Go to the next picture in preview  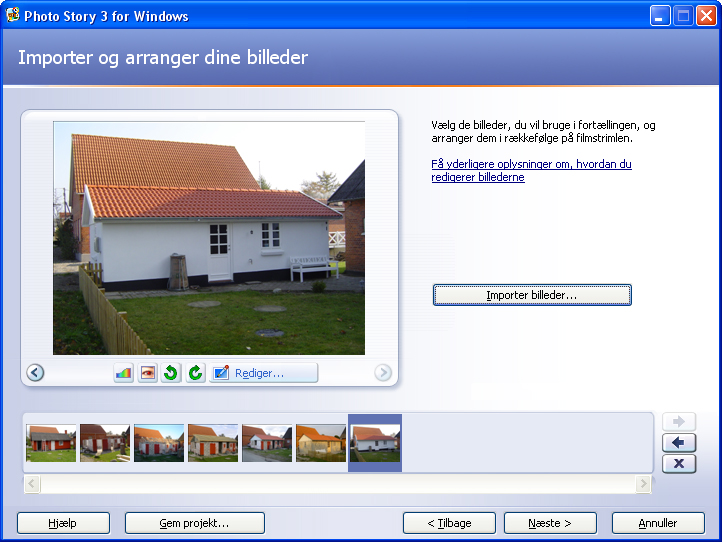383,373
